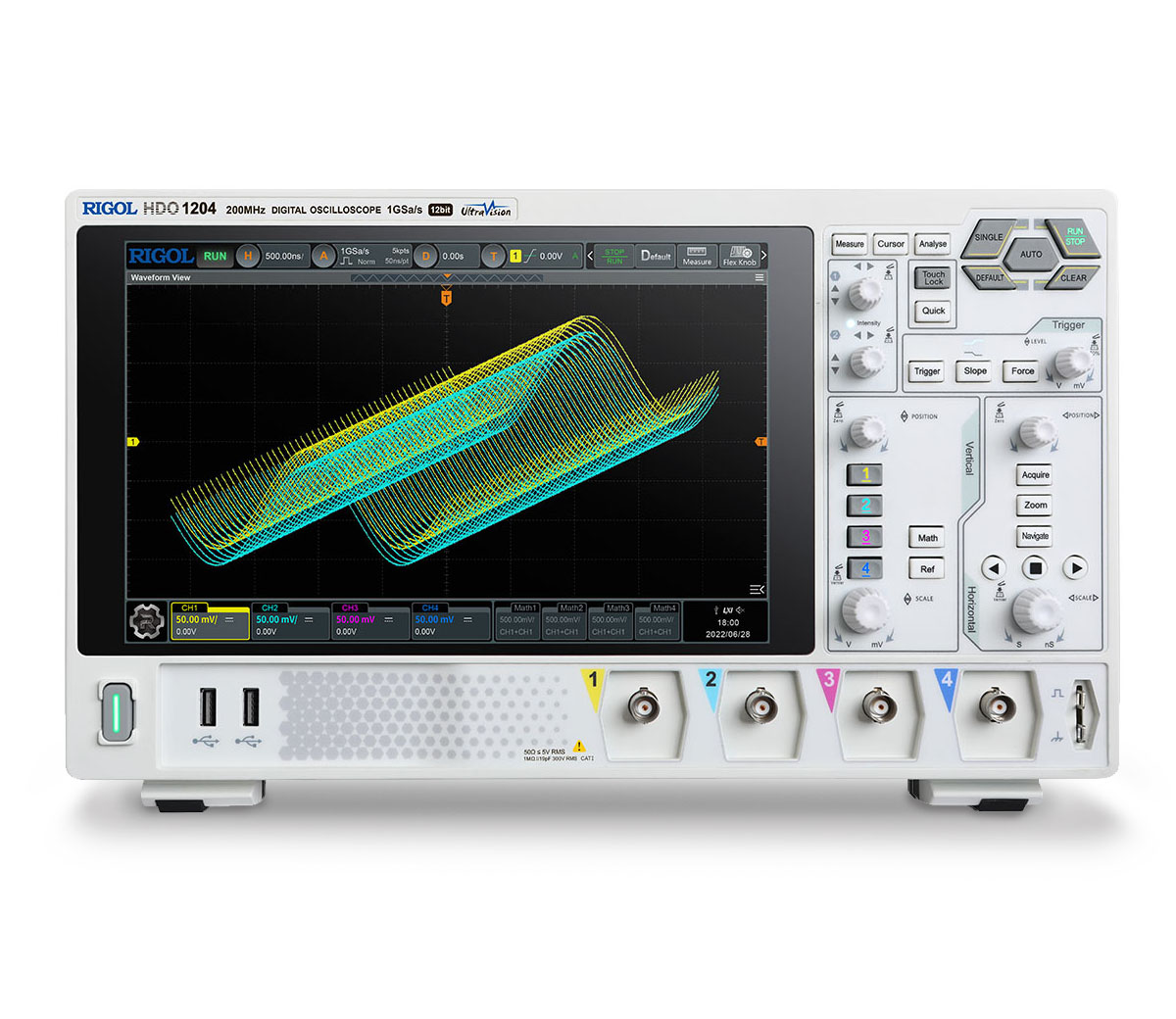The image size is (1176, 1019).
Task: Push the AUTO key
Action: [1031, 254]
